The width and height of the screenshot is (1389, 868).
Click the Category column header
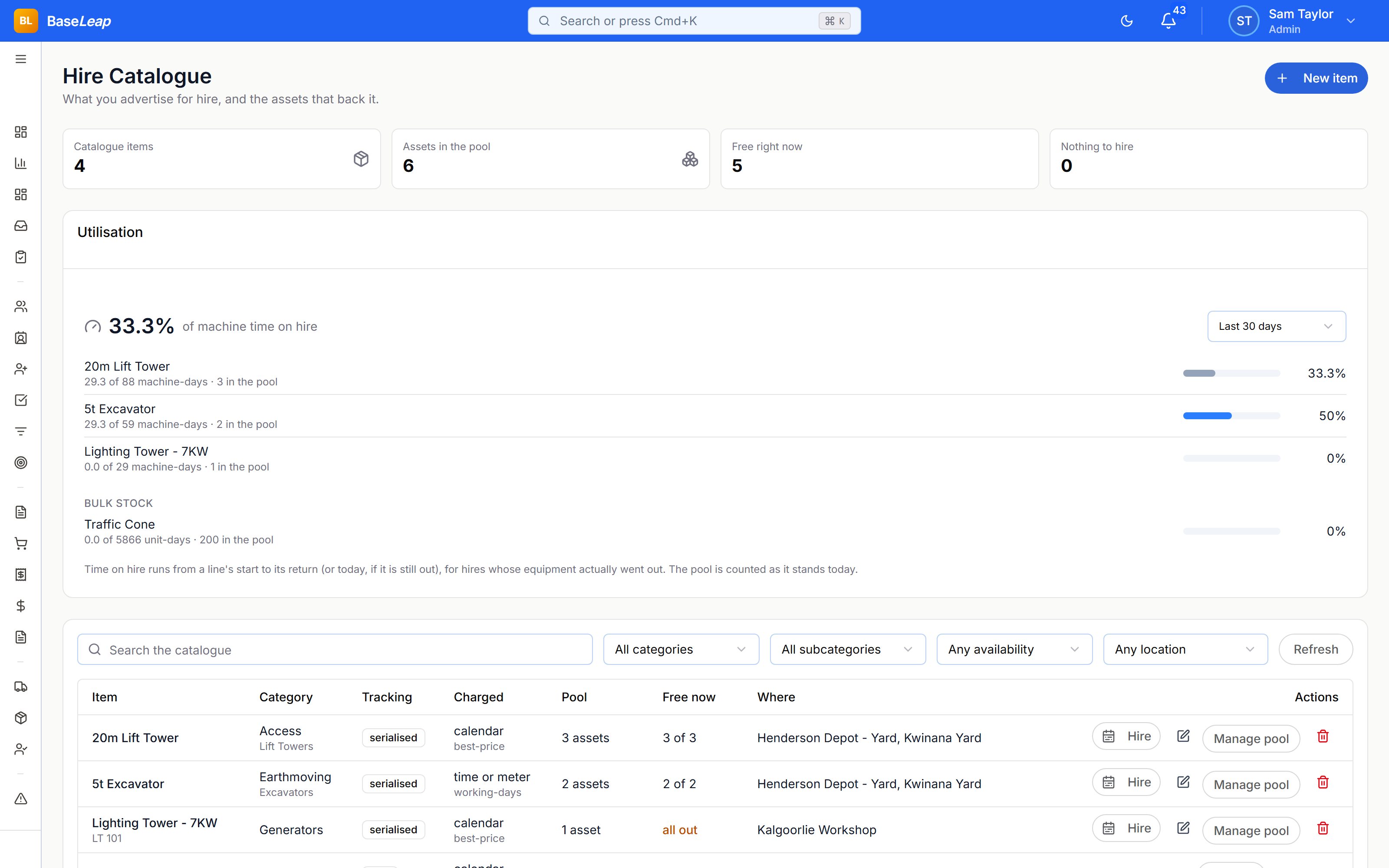(x=286, y=697)
